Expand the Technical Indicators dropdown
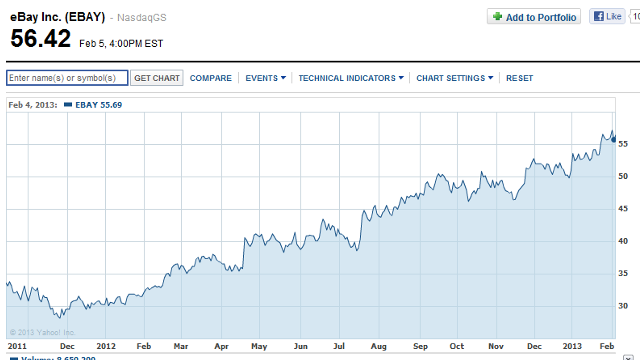Screen dimensions: 640x360 point(351,78)
